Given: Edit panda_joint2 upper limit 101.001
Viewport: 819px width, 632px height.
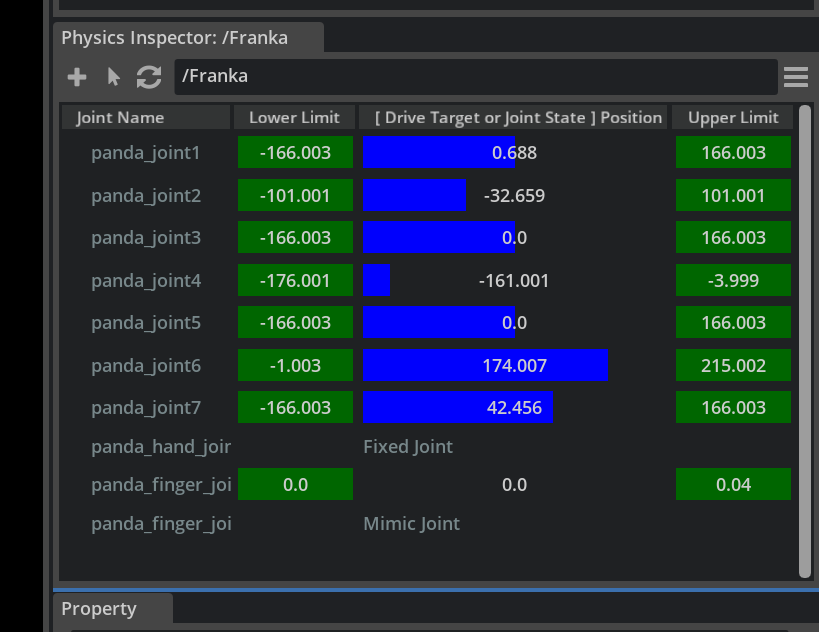Looking at the screenshot, I should 733,195.
